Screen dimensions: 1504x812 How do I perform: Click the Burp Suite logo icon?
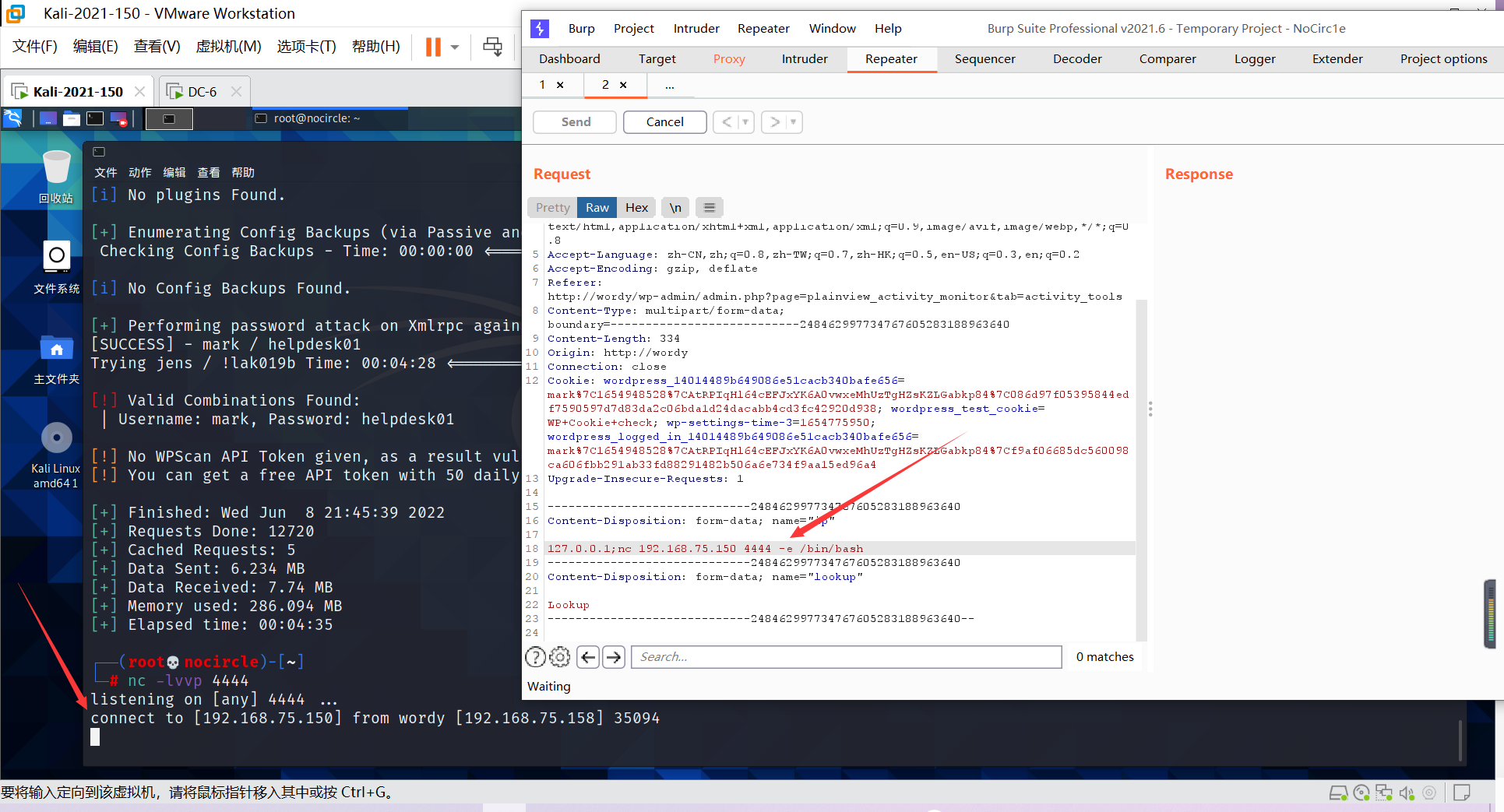(540, 29)
